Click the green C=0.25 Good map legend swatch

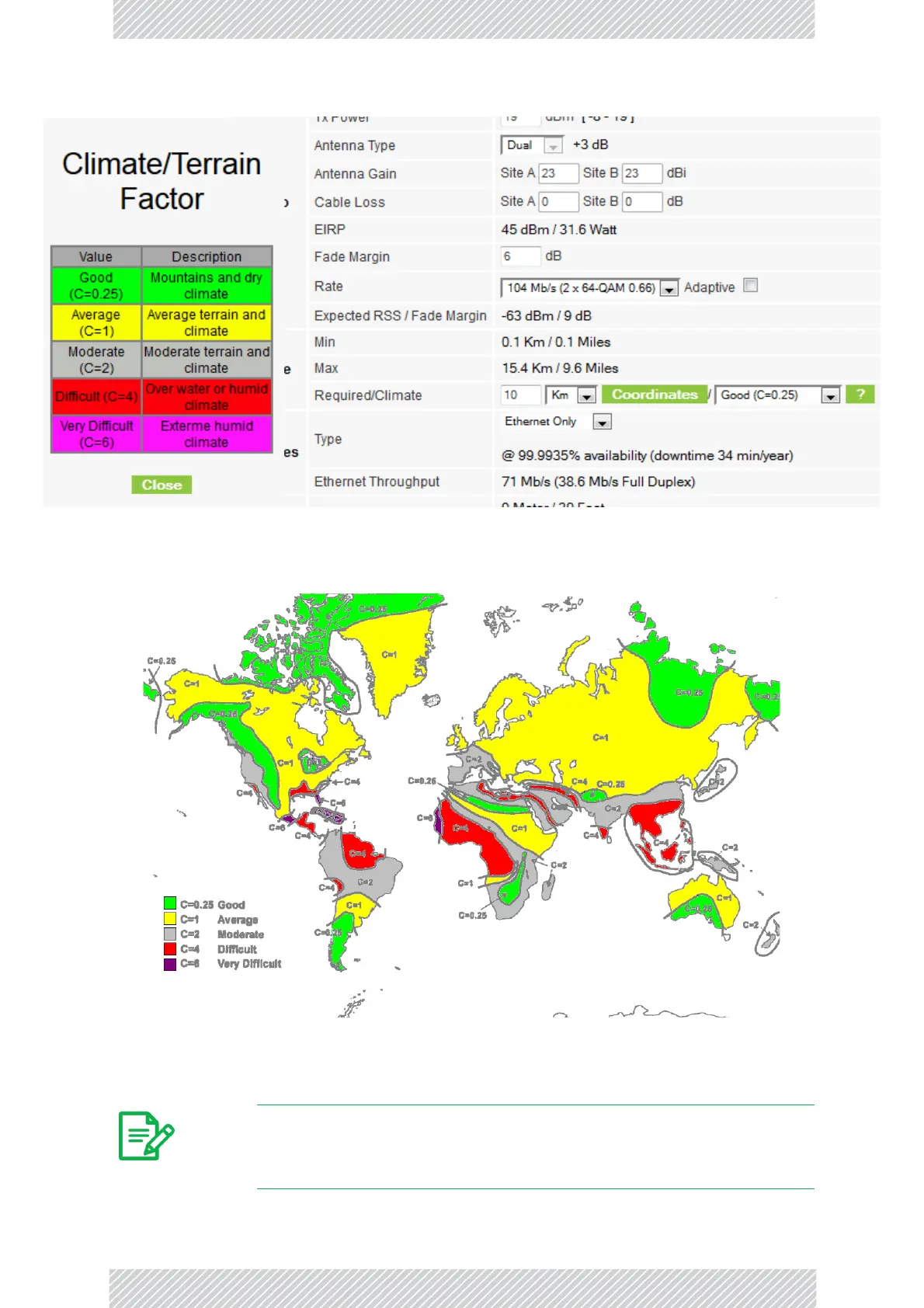[x=170, y=903]
